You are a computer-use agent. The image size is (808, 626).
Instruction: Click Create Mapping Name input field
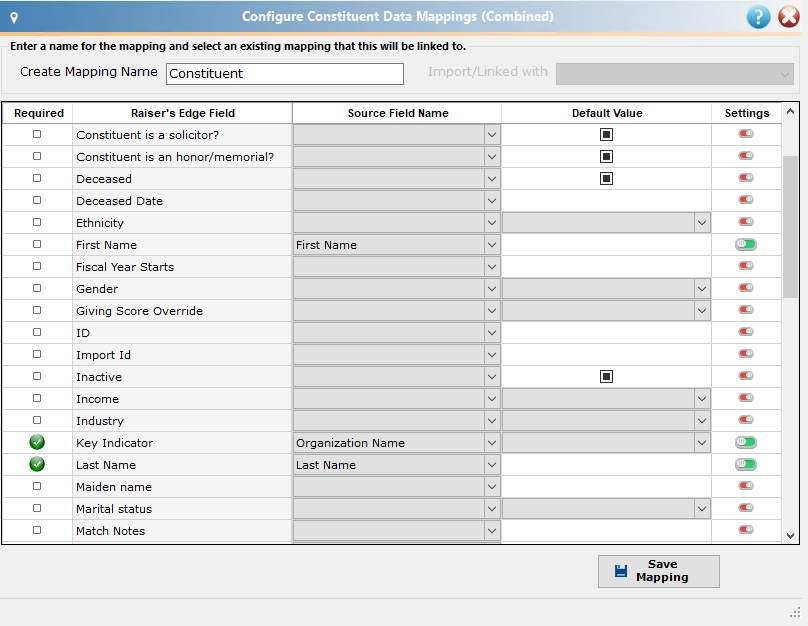(285, 74)
